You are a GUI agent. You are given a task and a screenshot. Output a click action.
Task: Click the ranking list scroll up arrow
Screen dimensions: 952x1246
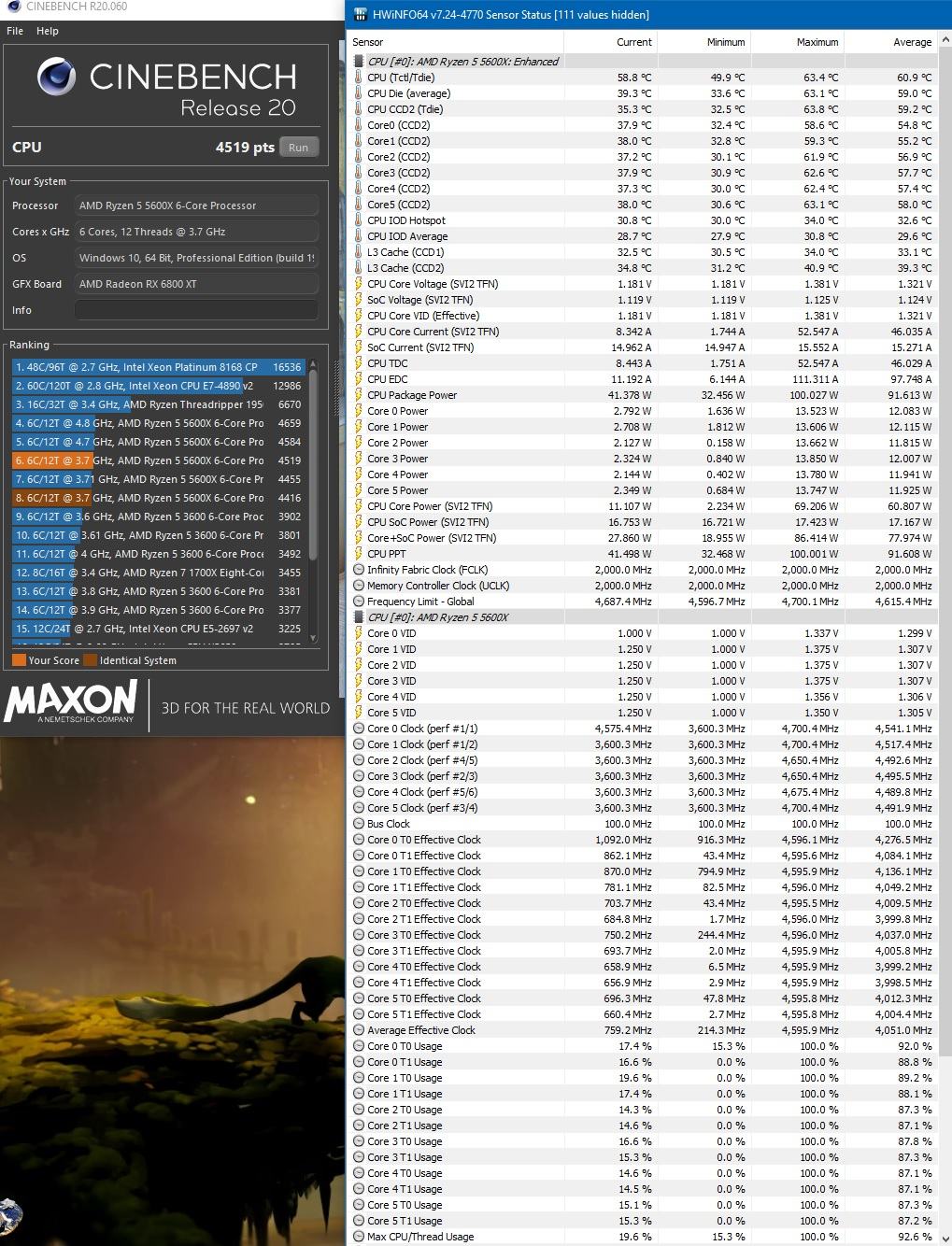tap(313, 364)
